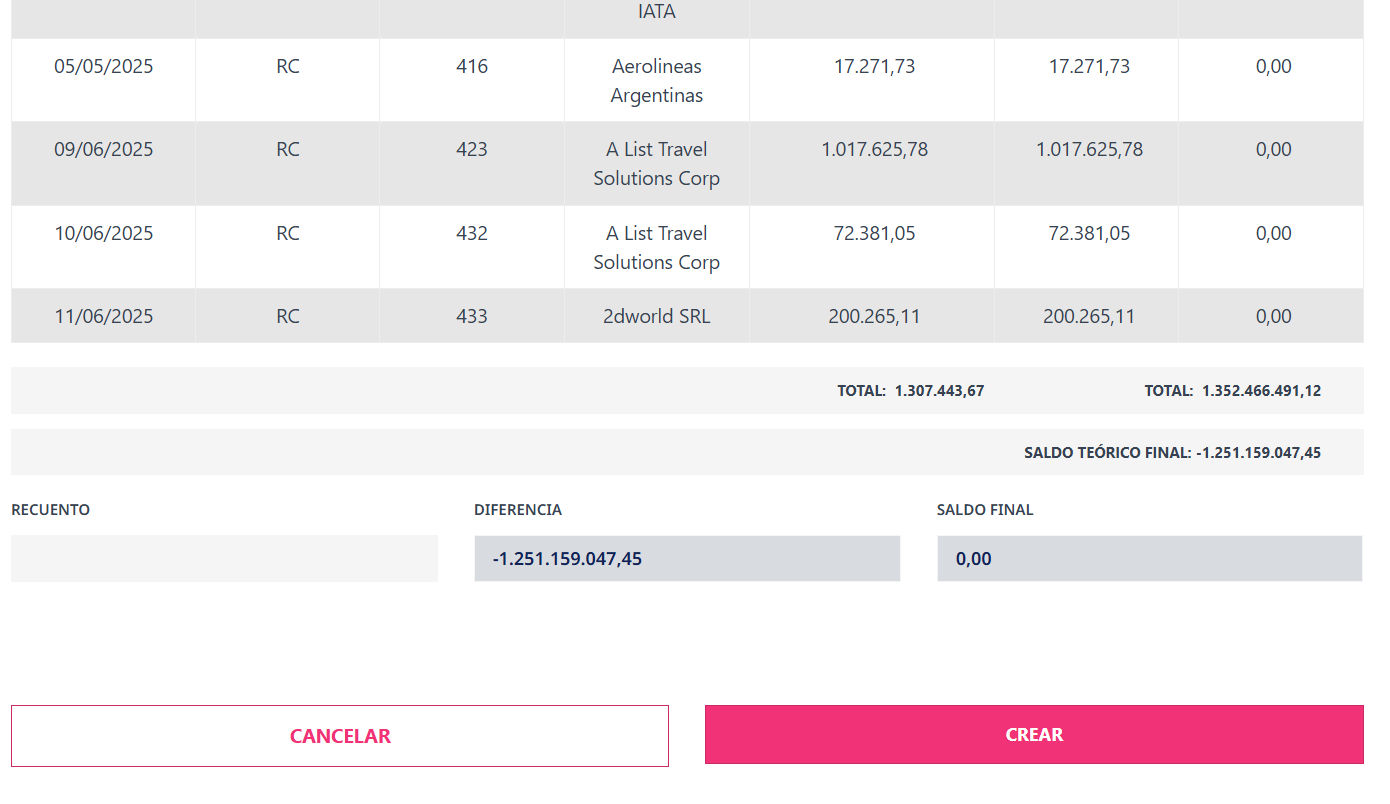Click the TOTAL 1.307.443,67 label

point(911,391)
